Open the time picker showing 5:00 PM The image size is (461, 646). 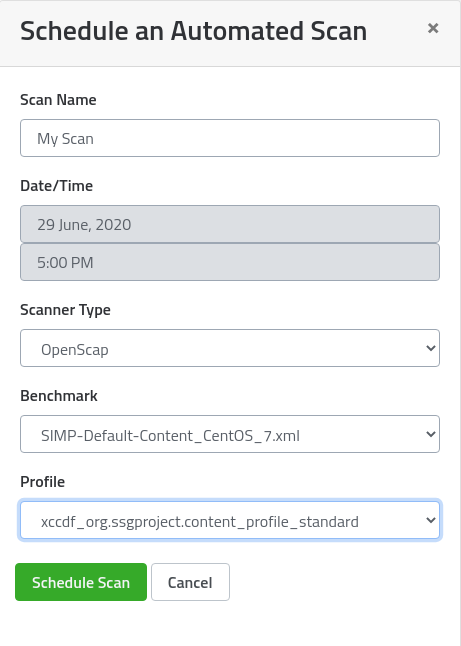(x=230, y=262)
